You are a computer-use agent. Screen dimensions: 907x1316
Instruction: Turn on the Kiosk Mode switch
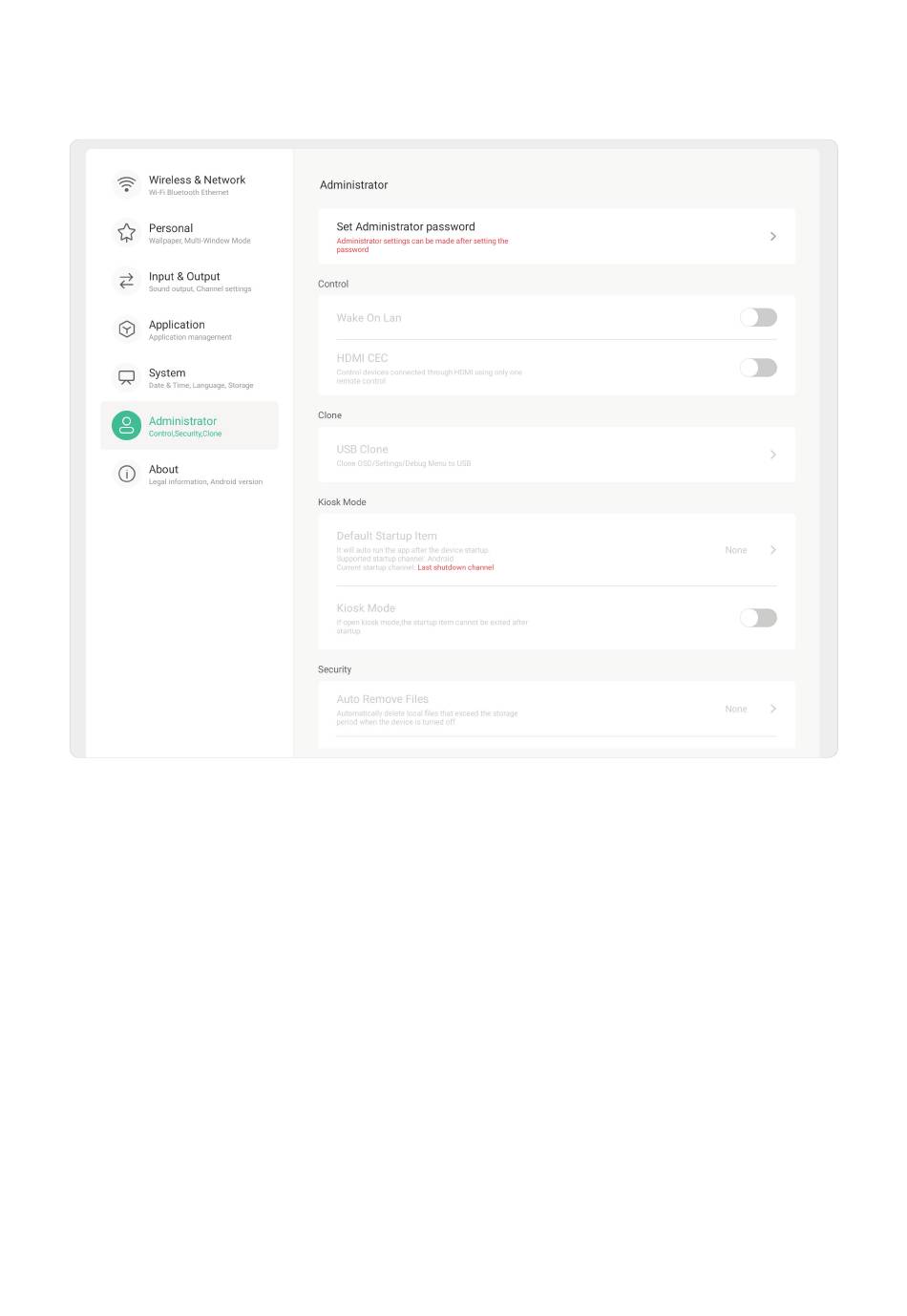click(758, 618)
